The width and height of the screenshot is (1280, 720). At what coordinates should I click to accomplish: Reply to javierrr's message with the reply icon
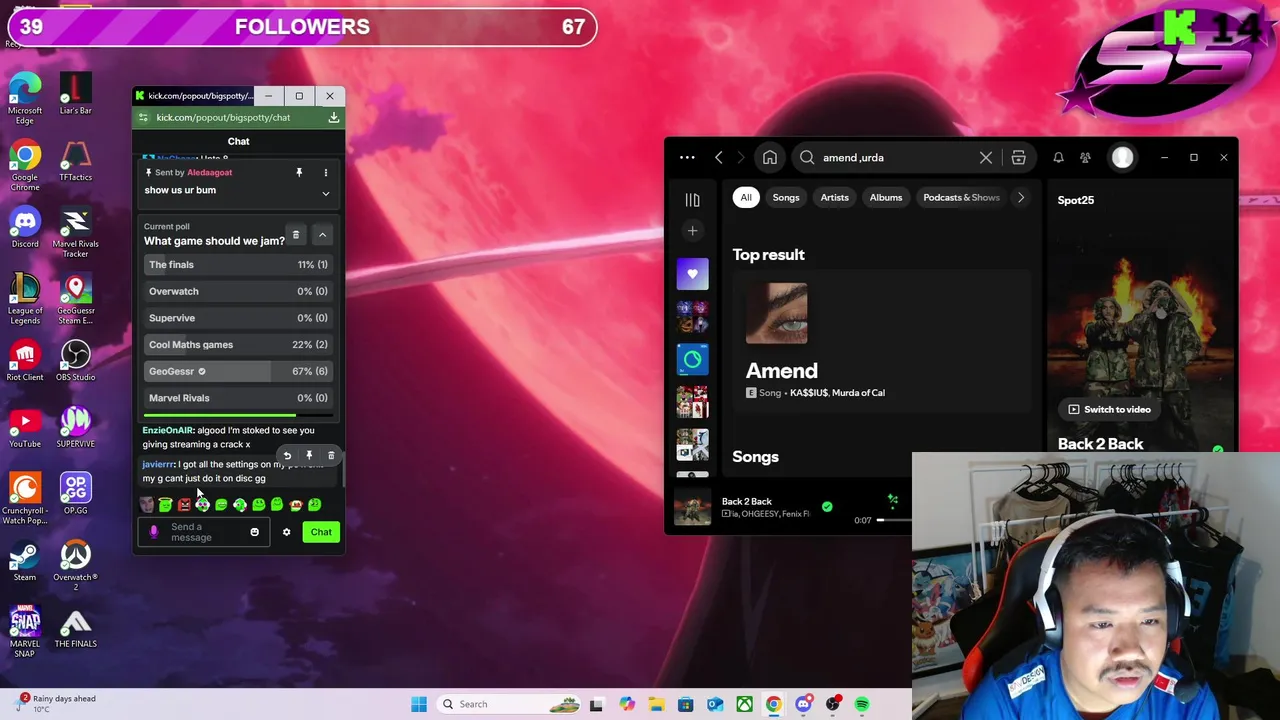pos(287,456)
